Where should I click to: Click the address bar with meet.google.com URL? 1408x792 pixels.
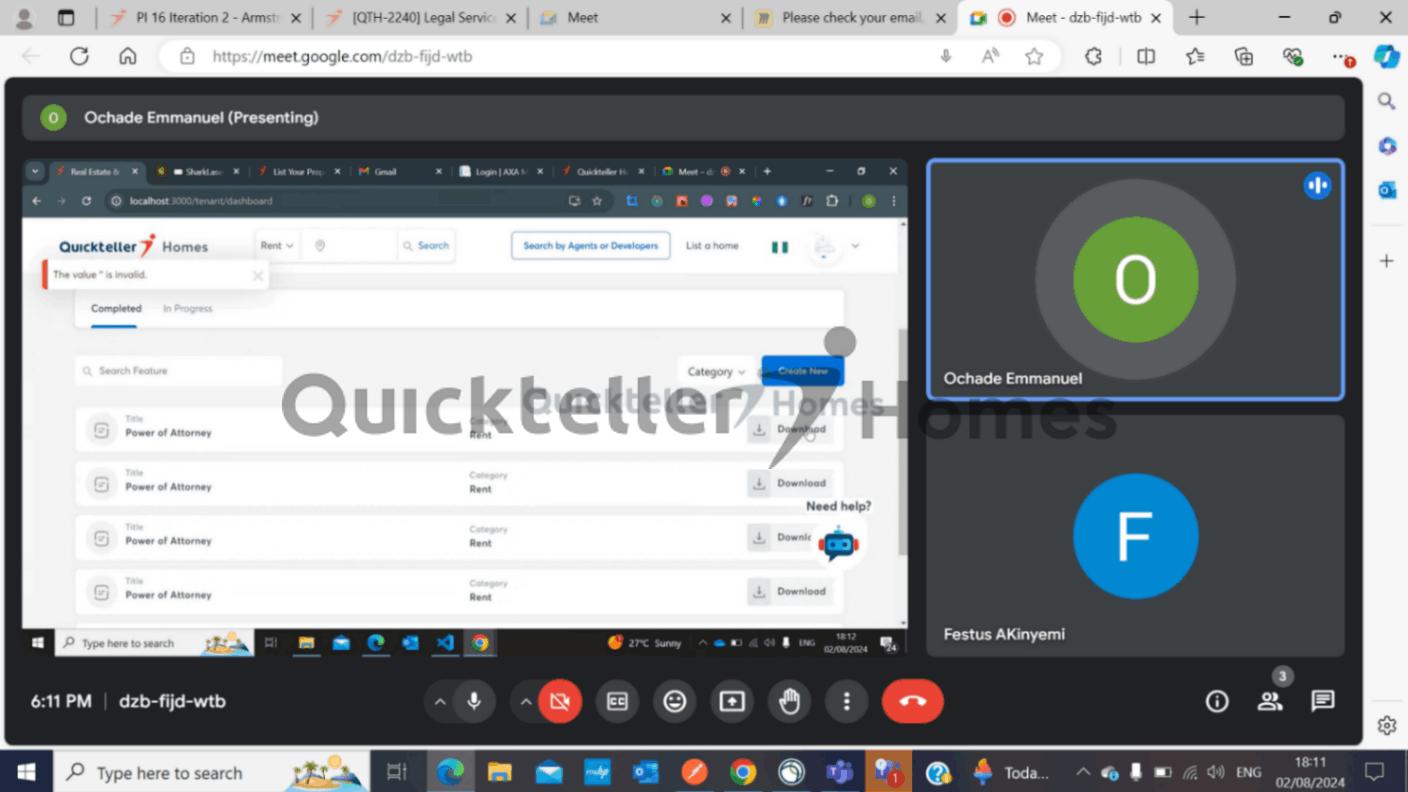560,56
